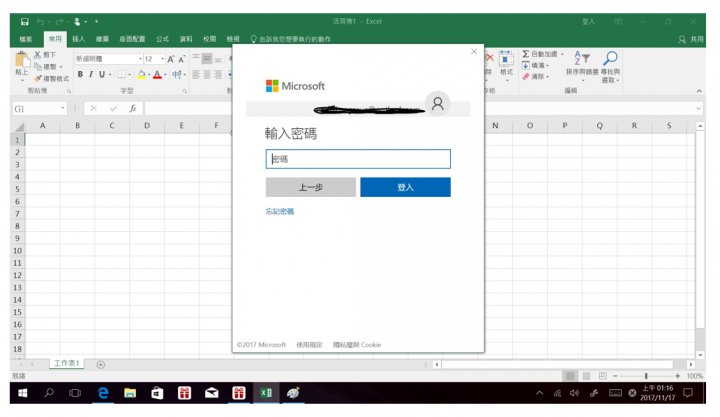The width and height of the screenshot is (720, 417).
Task: Click the zoom slider handle in the status bar
Action: 646,376
